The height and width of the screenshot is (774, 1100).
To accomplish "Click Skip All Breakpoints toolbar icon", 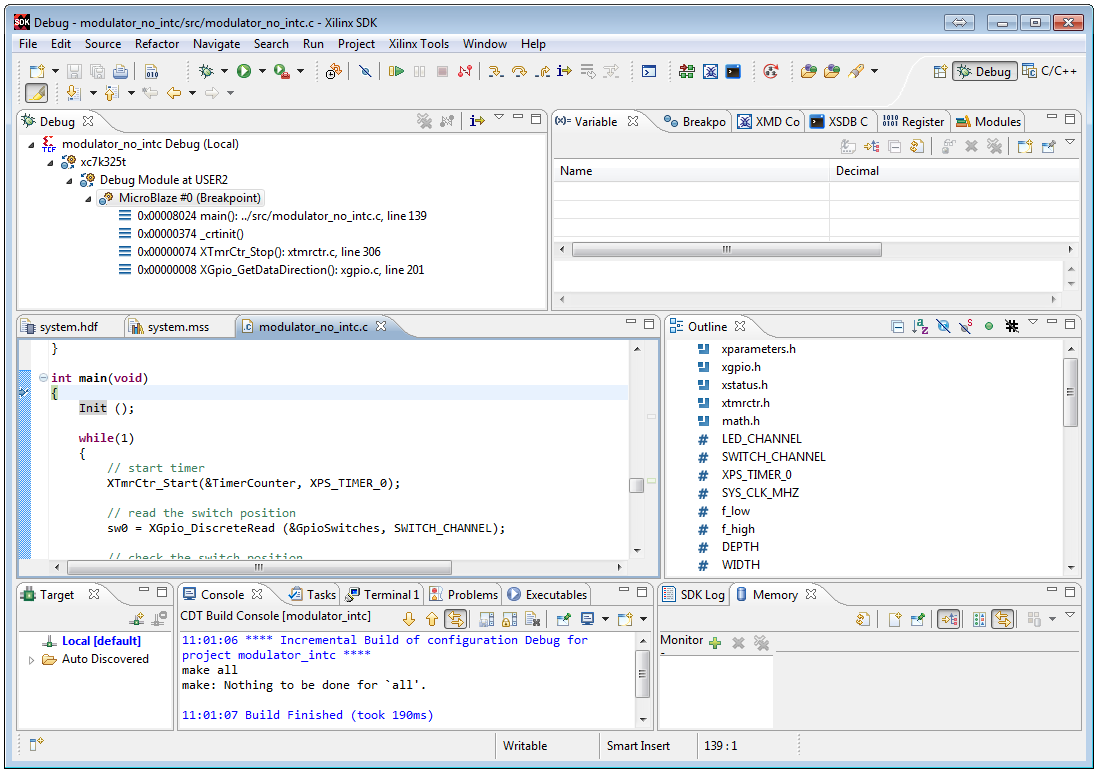I will (x=365, y=71).
